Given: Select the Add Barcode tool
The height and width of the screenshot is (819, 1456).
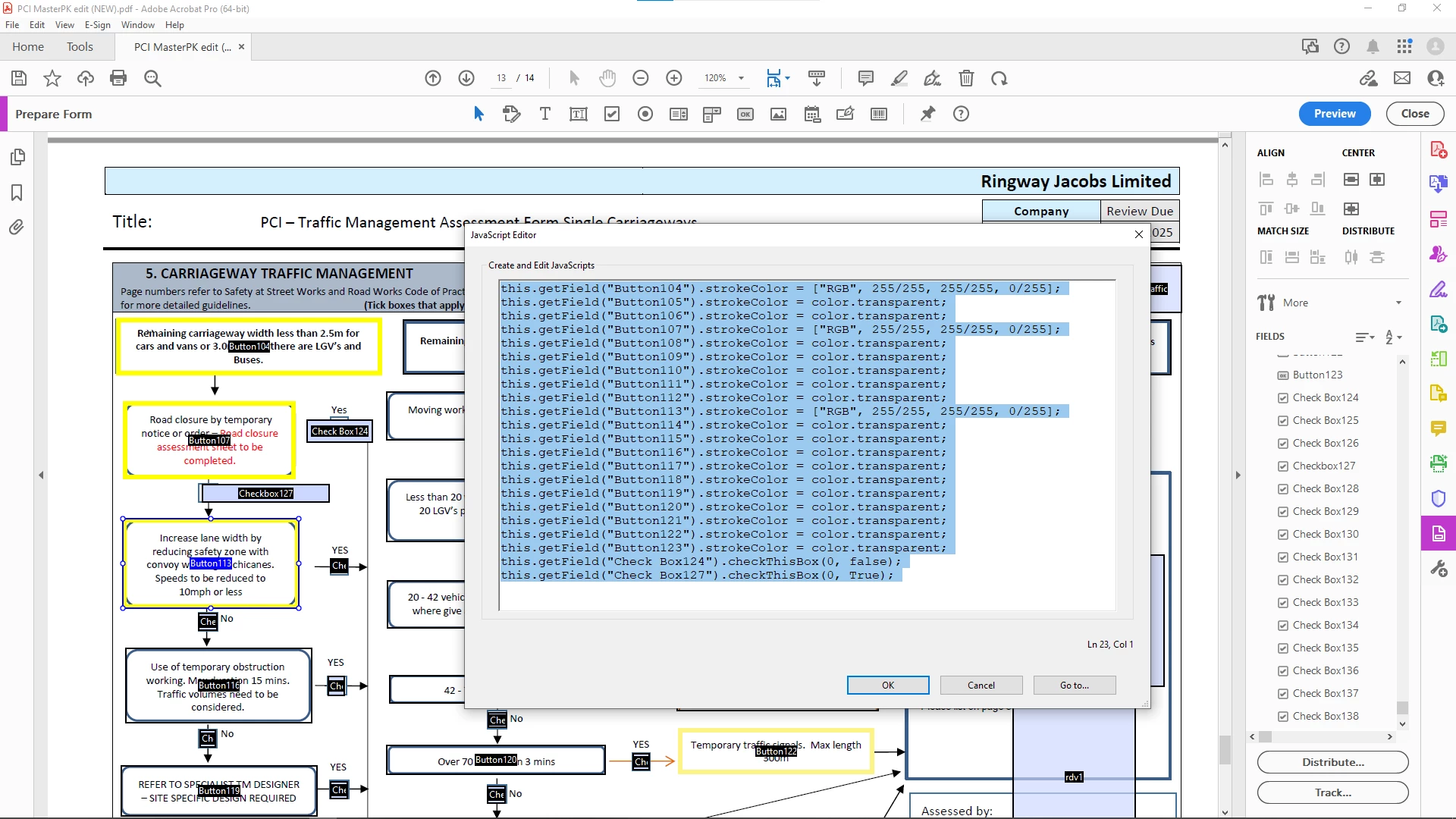Looking at the screenshot, I should point(879,114).
